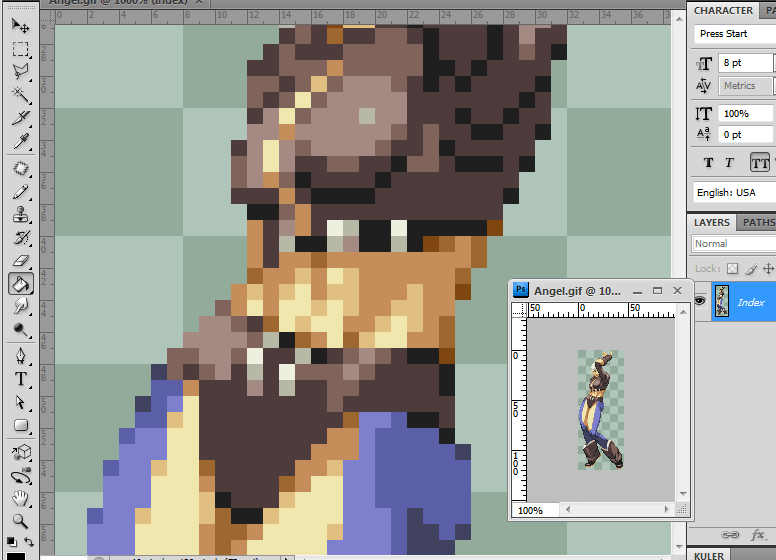Select the 3D Object Rotate tool
The width and height of the screenshot is (776, 560).
pyautogui.click(x=20, y=452)
